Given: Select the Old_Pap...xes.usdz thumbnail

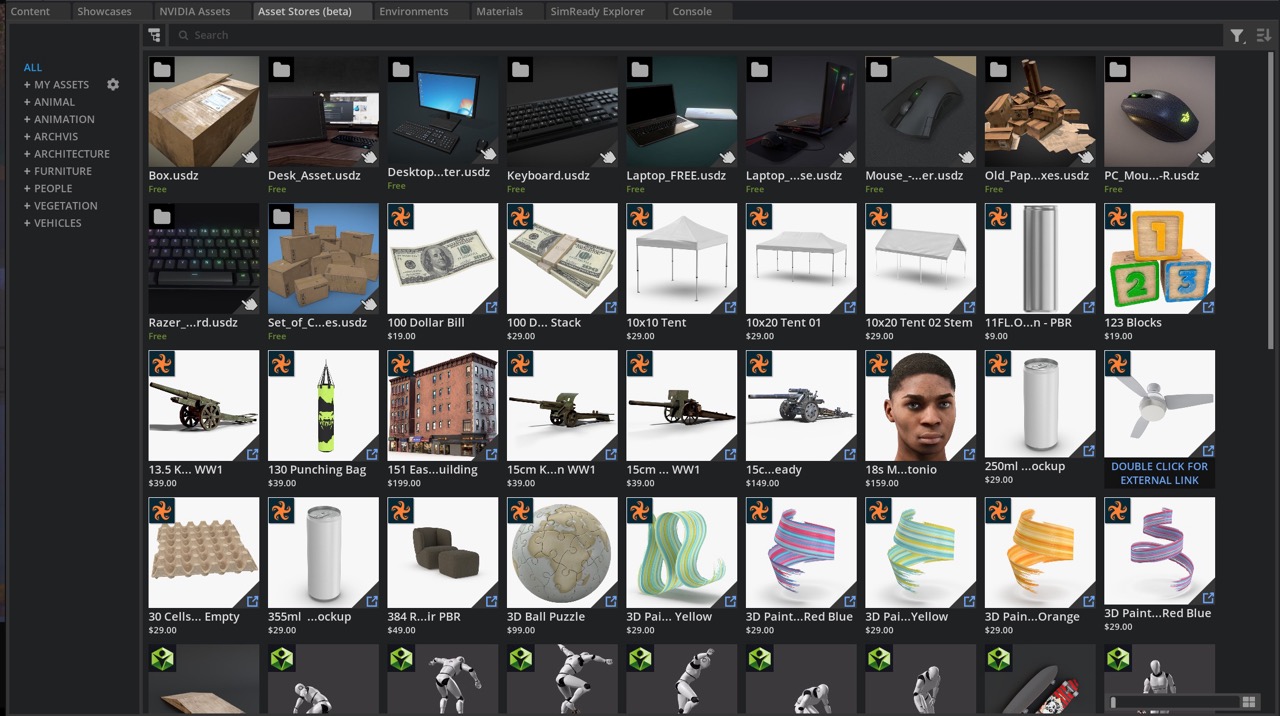Looking at the screenshot, I should [1040, 111].
